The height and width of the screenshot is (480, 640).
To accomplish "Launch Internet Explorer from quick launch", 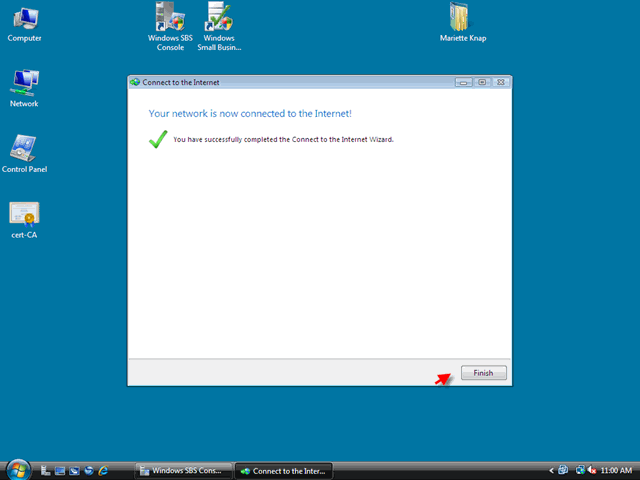I will click(x=103, y=471).
